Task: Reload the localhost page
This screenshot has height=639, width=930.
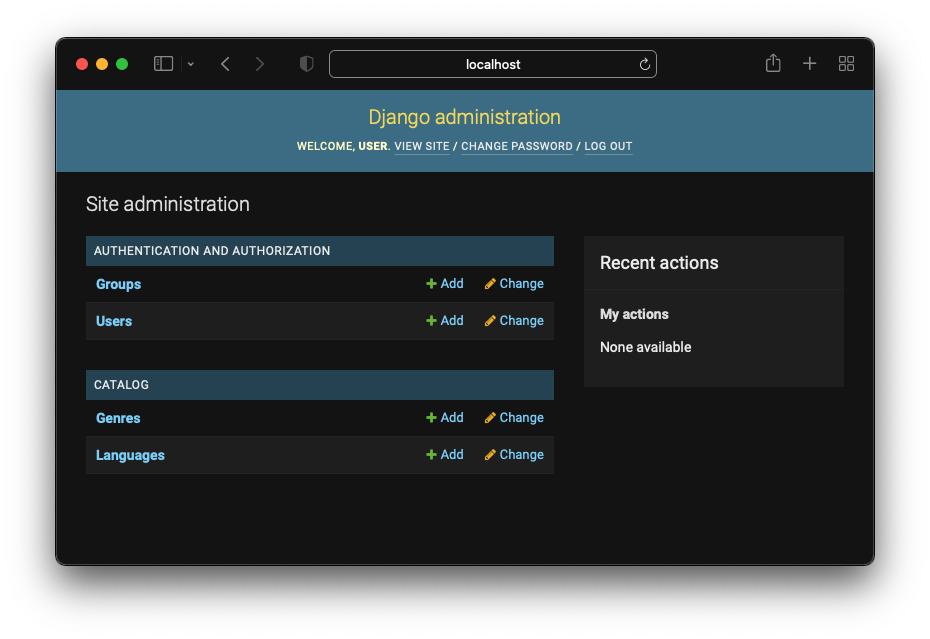Action: click(x=645, y=64)
